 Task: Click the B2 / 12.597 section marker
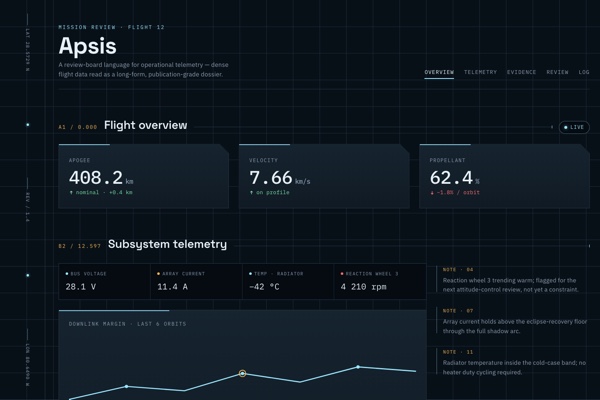80,246
